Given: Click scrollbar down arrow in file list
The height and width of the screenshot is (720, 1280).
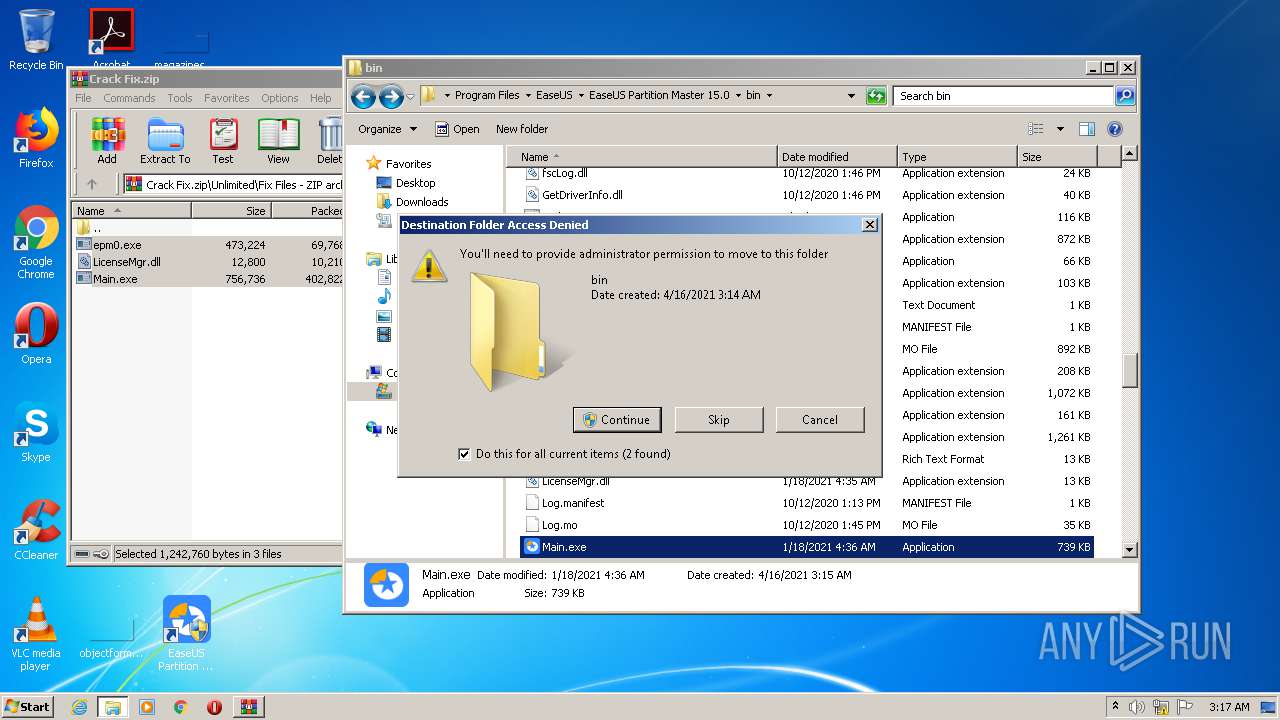Looking at the screenshot, I should 1130,549.
